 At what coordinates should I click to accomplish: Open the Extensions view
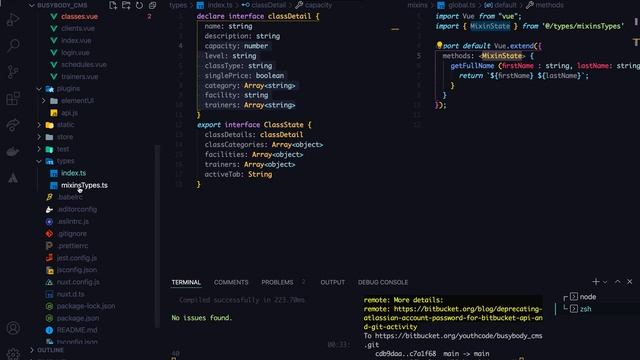click(x=13, y=98)
